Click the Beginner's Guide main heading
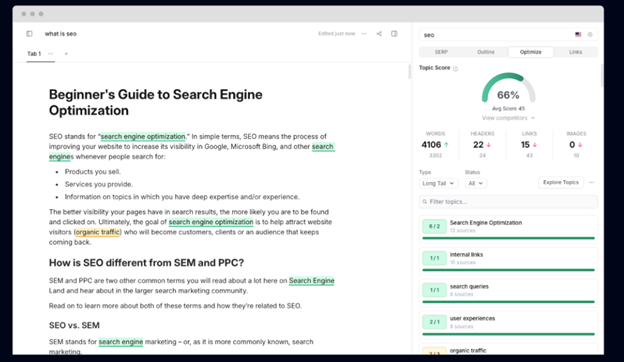The image size is (624, 362). coord(156,103)
